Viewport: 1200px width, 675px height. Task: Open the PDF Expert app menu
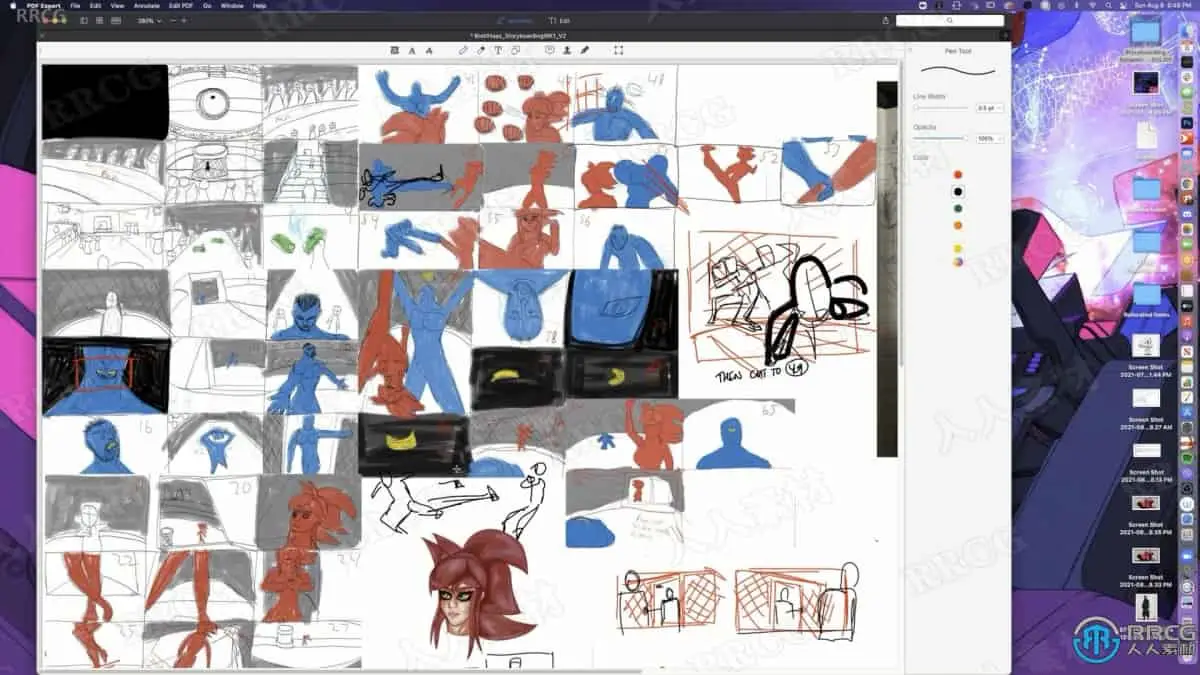(x=43, y=5)
